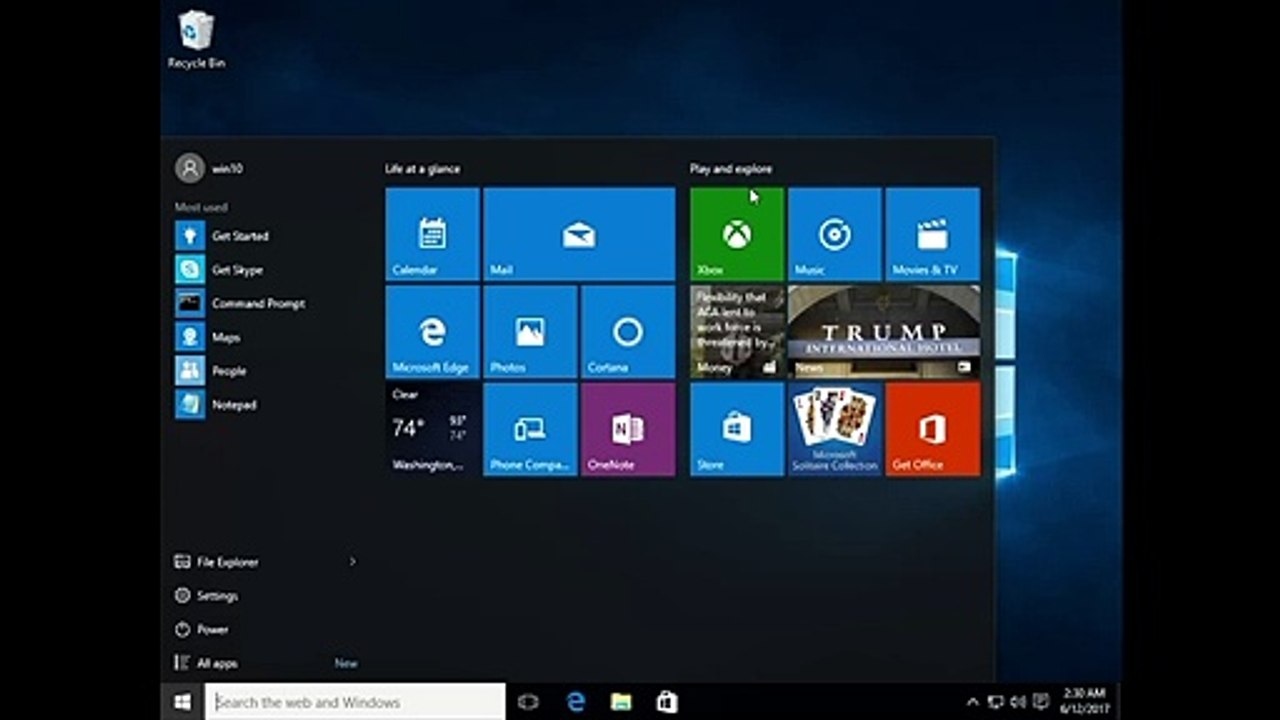Click the Most used heading

tap(201, 207)
